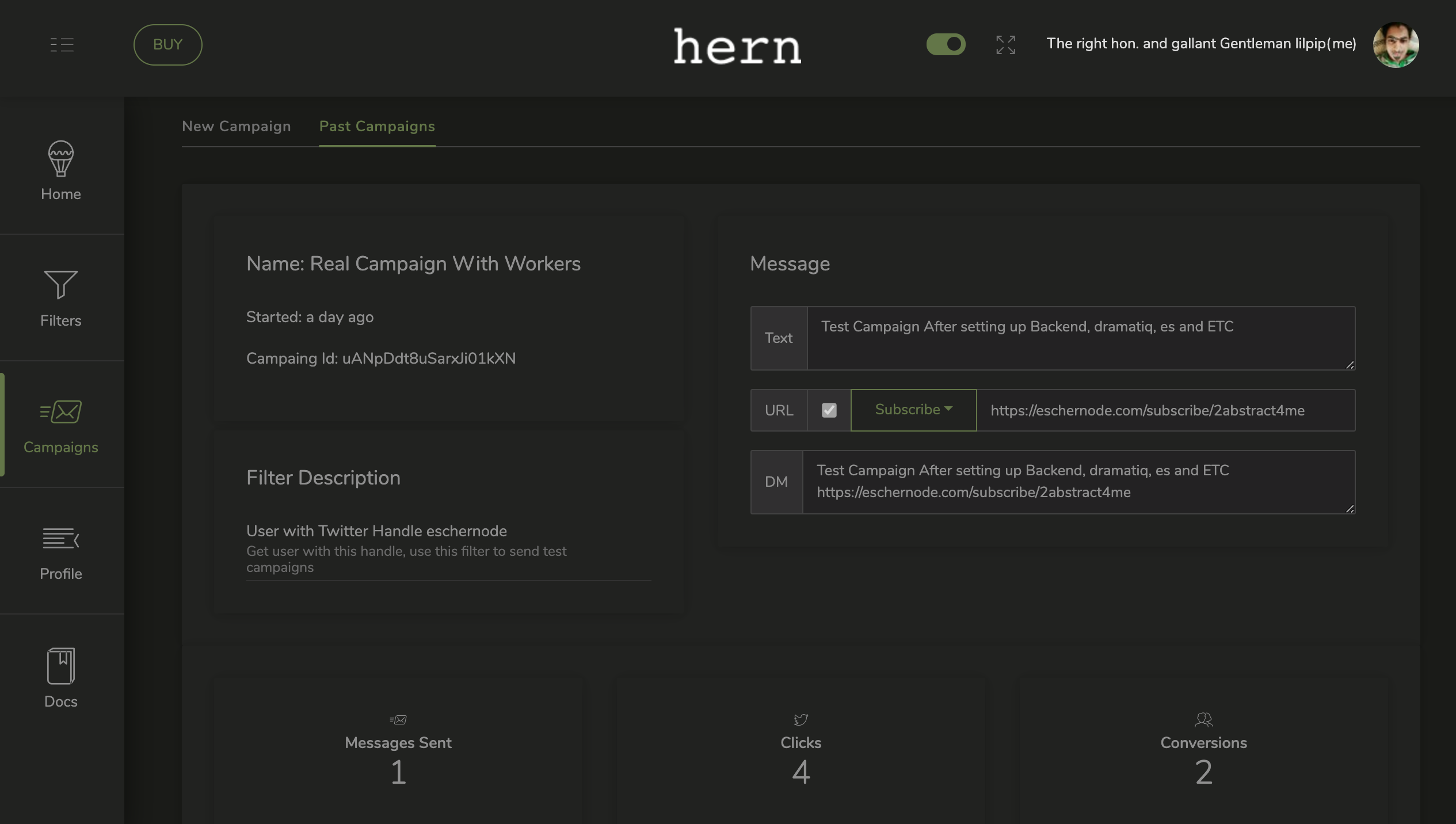
Task: Click the fullscreen expand arrows icon
Action: [x=1005, y=45]
